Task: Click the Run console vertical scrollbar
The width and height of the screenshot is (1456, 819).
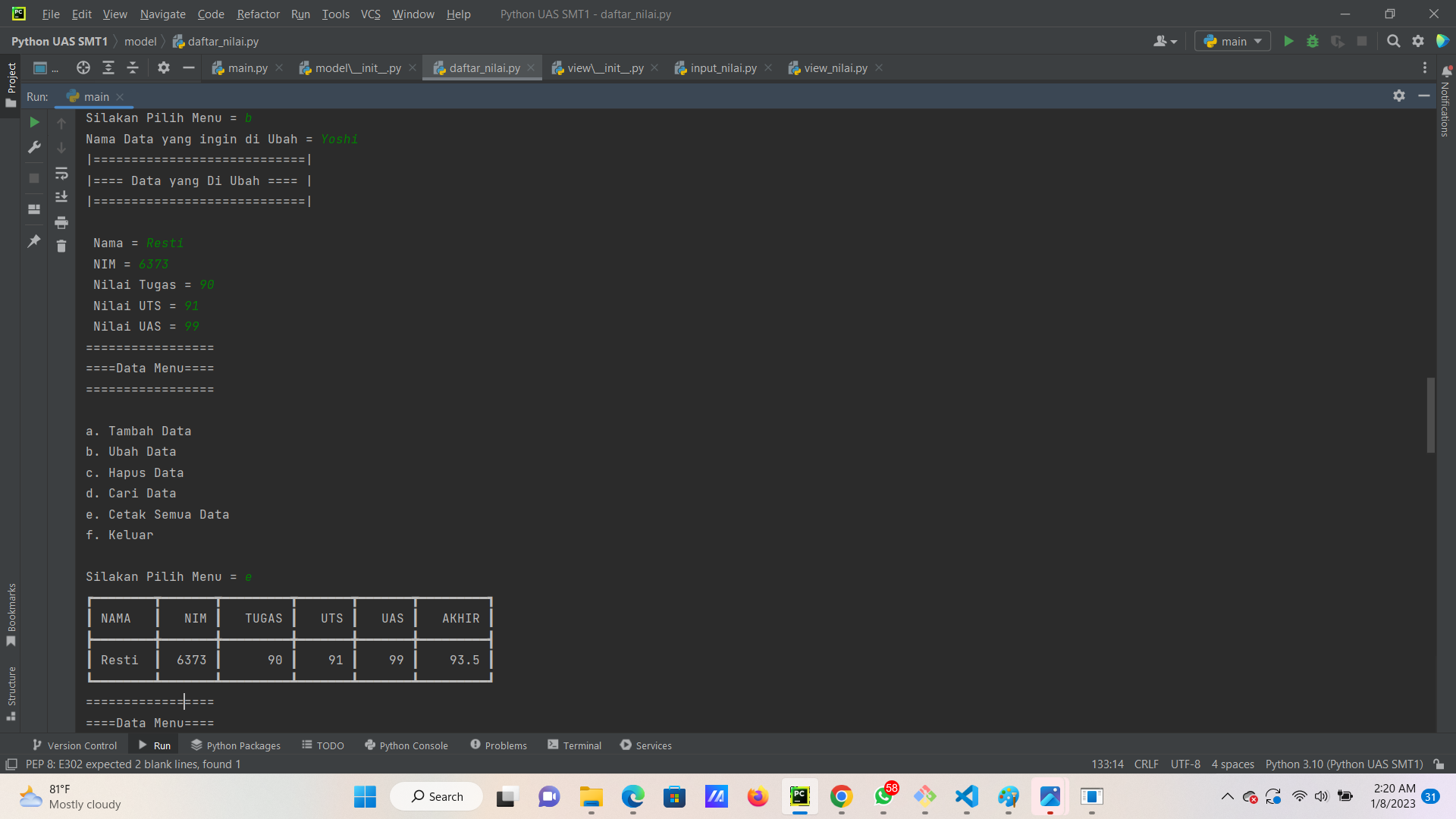Action: (1430, 415)
